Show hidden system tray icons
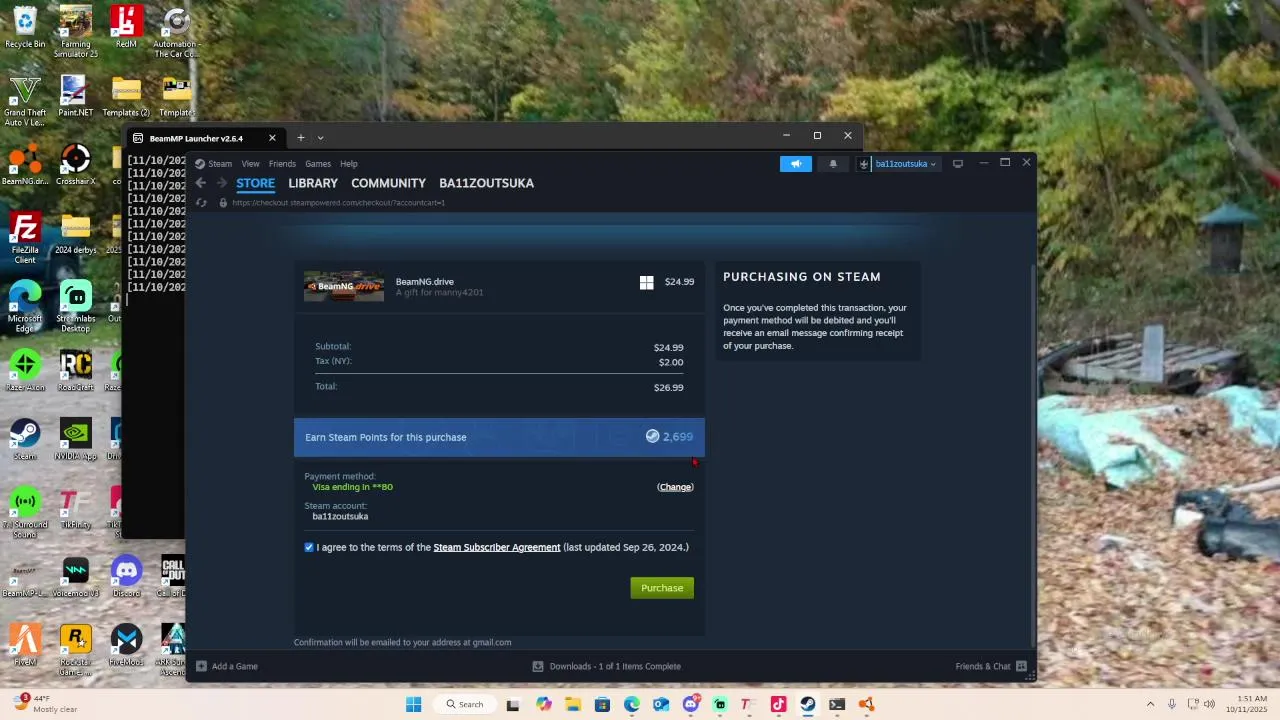 point(1150,704)
